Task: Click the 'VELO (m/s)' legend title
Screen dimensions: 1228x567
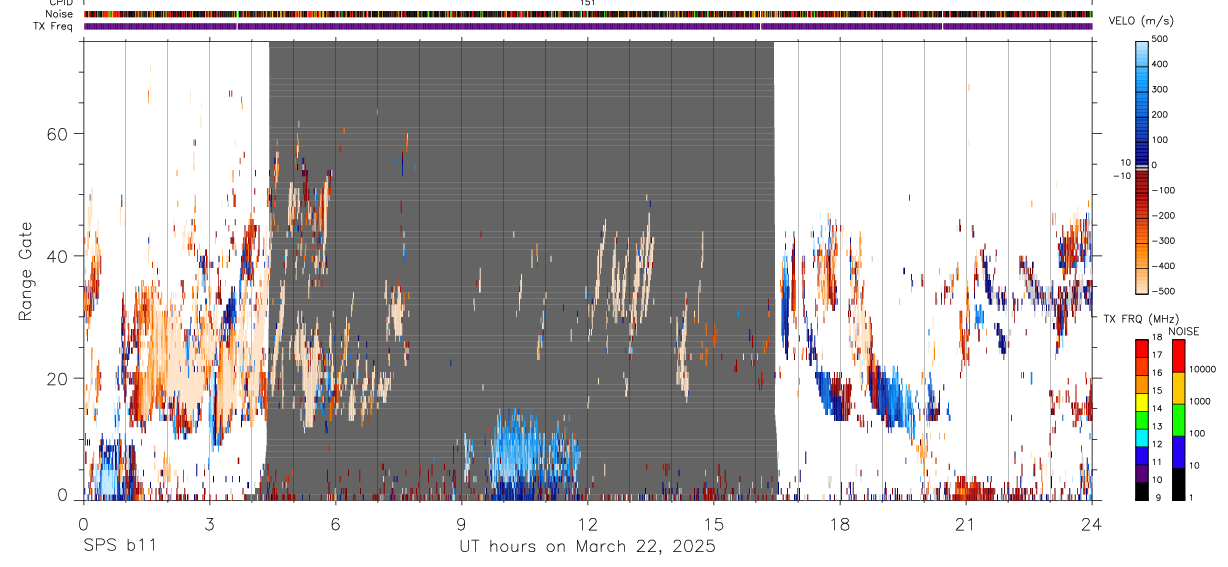Action: 1141,21
